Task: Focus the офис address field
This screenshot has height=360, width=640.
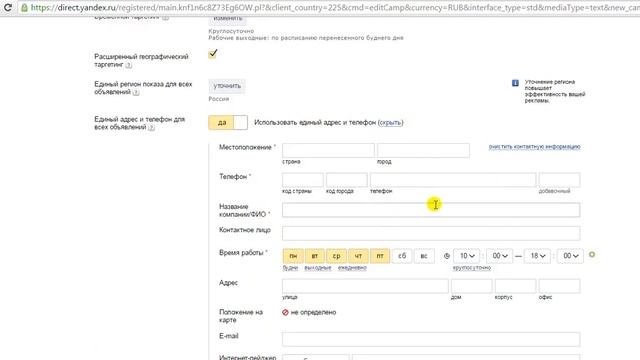Action: pyautogui.click(x=559, y=286)
